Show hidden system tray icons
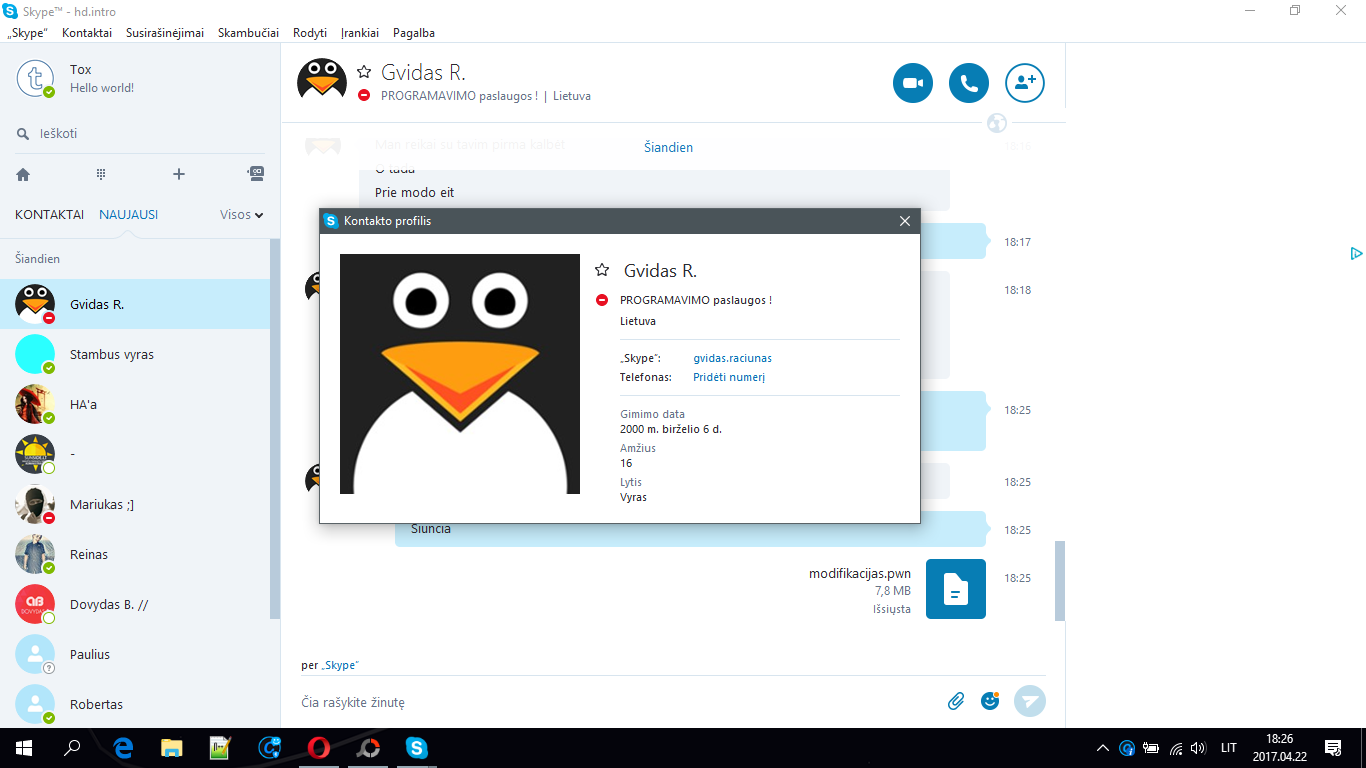 click(1103, 747)
